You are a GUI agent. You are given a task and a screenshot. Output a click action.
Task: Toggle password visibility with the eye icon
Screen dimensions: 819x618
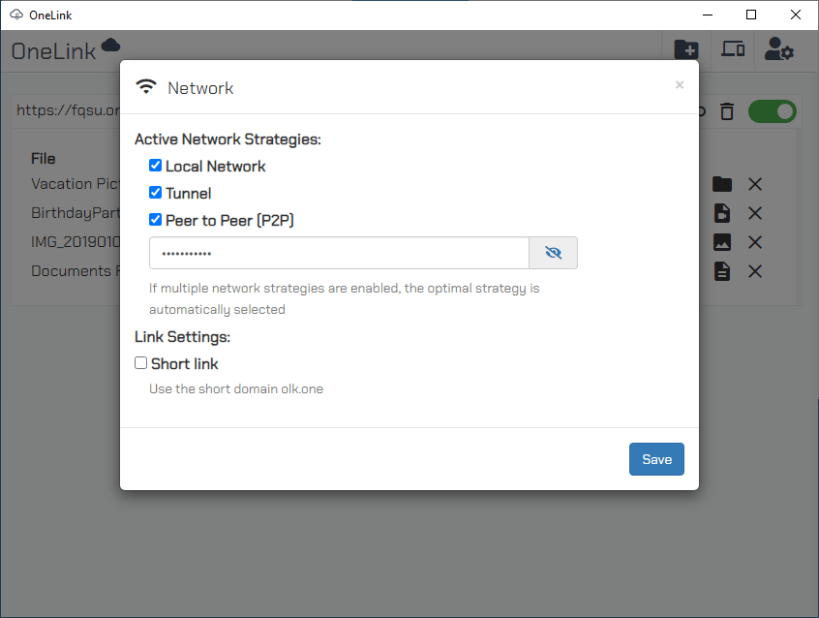553,253
